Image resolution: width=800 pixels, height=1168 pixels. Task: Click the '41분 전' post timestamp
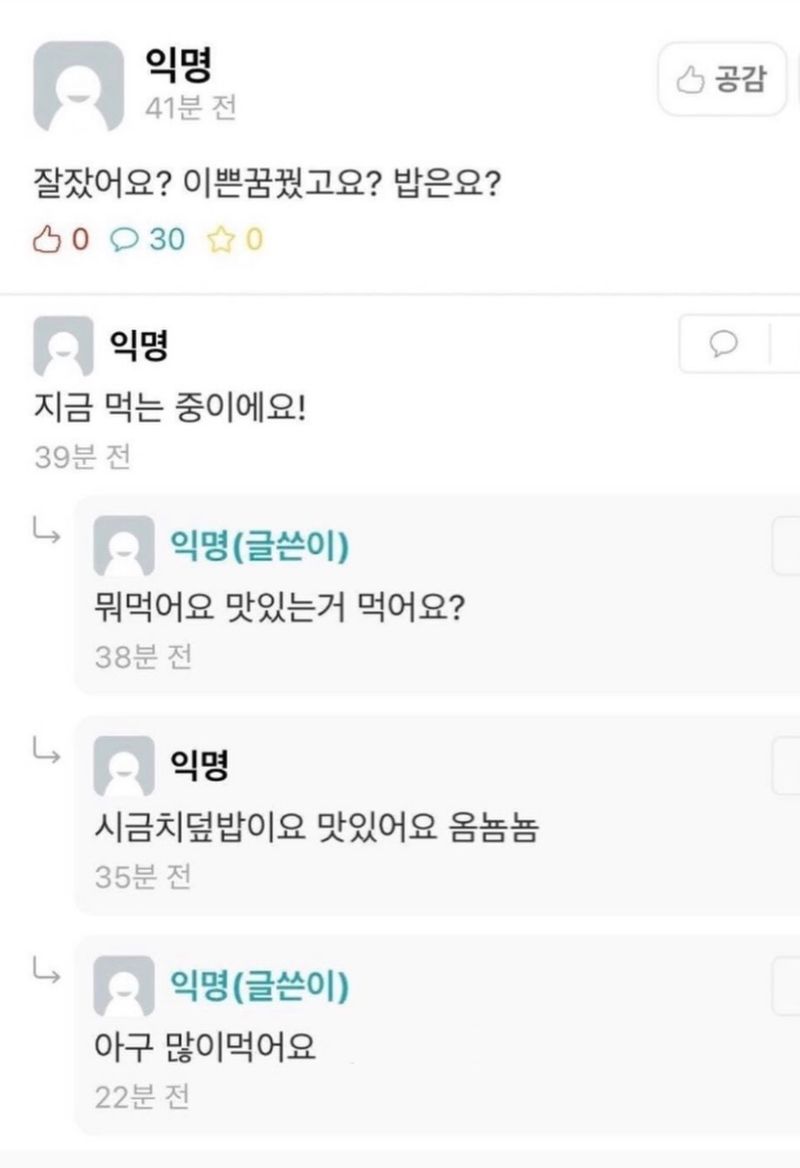[191, 108]
